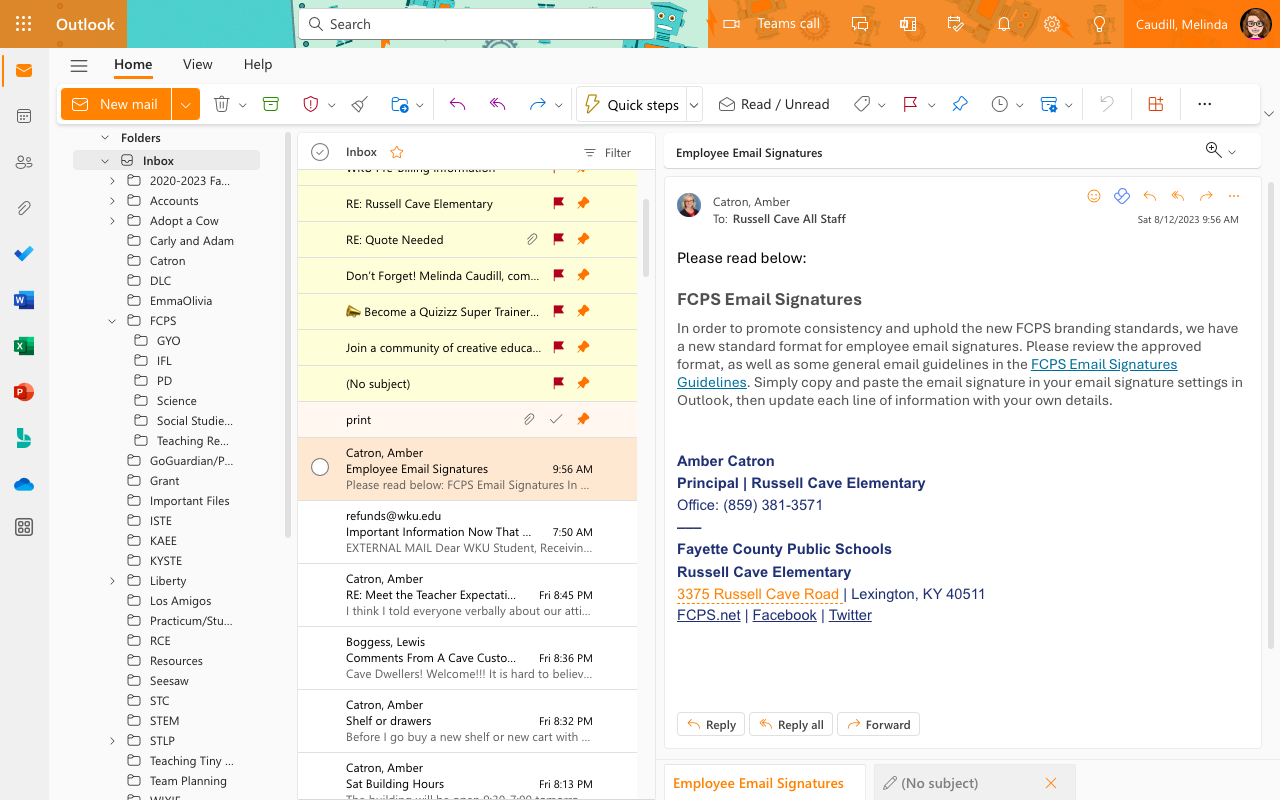Open the New mail dropdown arrow
Image resolution: width=1280 pixels, height=800 pixels.
(185, 104)
